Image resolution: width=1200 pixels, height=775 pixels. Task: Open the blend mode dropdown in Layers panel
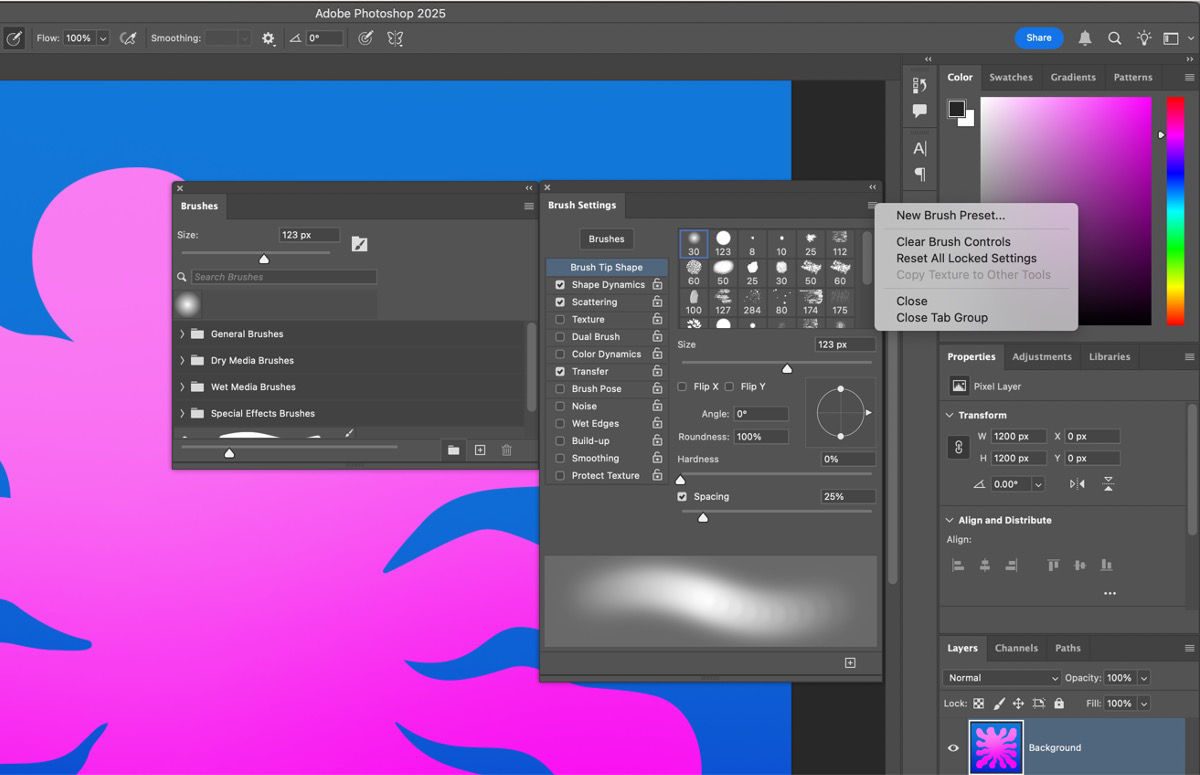[1000, 677]
